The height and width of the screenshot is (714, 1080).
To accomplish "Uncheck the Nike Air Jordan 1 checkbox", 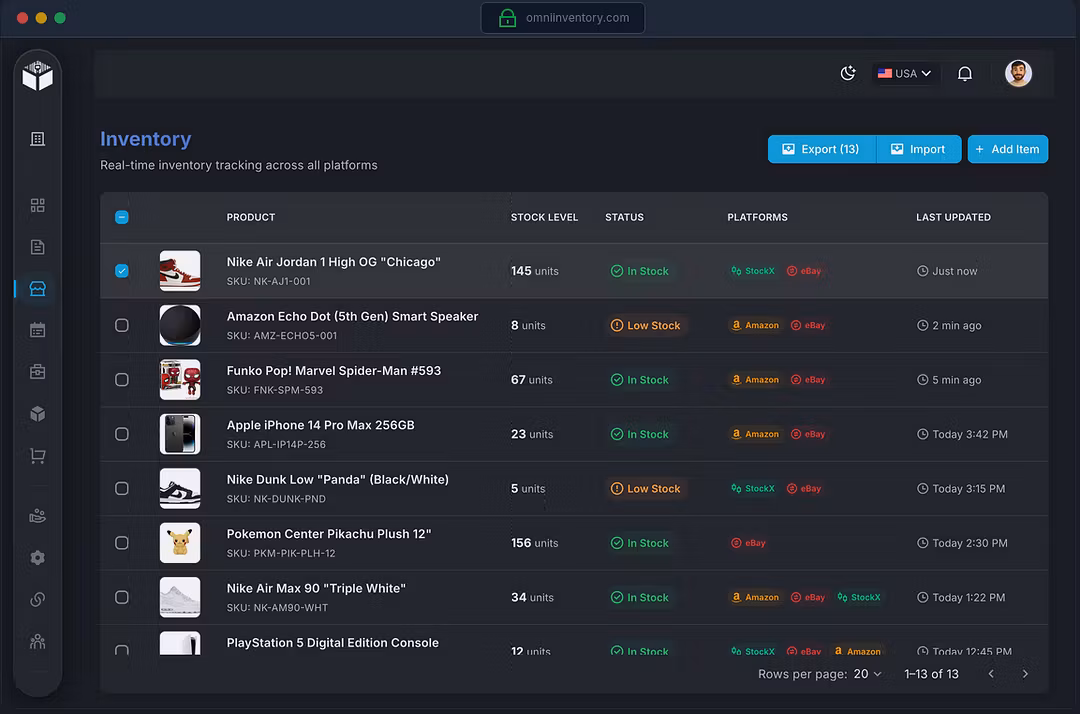I will [122, 271].
